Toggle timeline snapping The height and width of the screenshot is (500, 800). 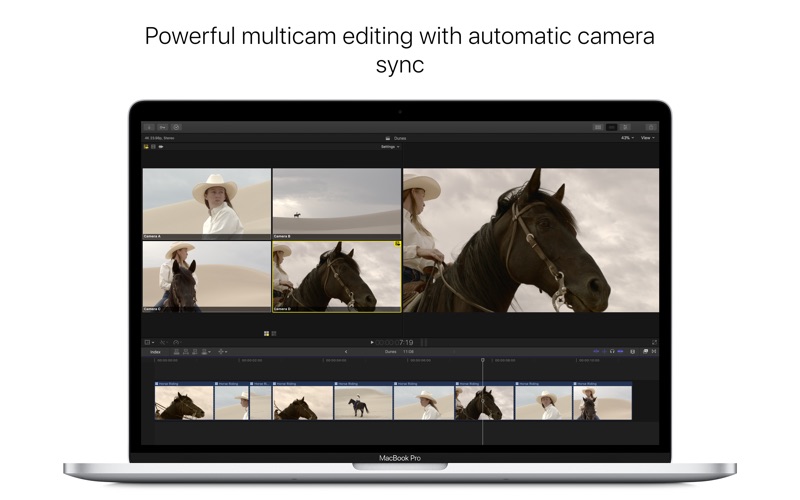tap(620, 352)
